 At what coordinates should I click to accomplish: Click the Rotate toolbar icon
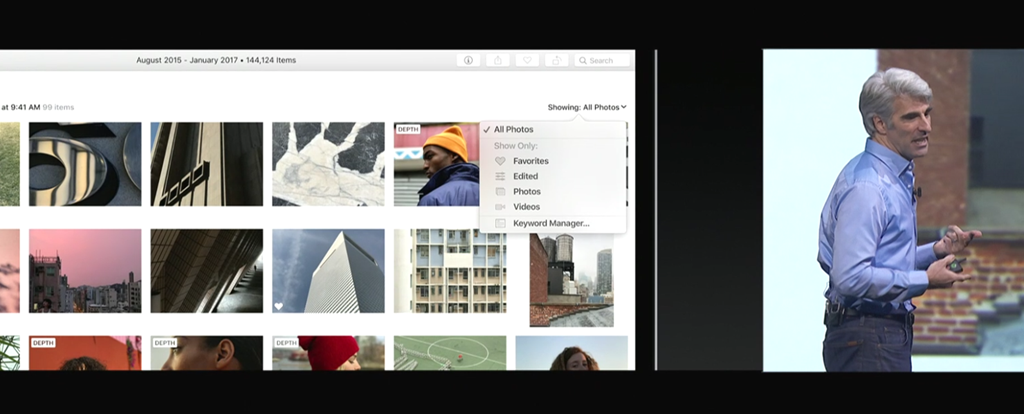pos(557,60)
